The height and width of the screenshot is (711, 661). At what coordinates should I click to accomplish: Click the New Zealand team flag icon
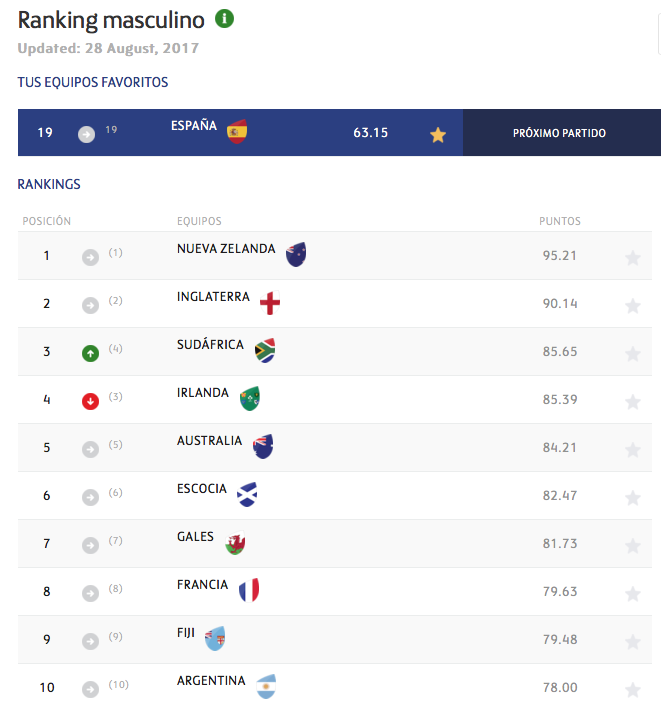click(x=295, y=254)
